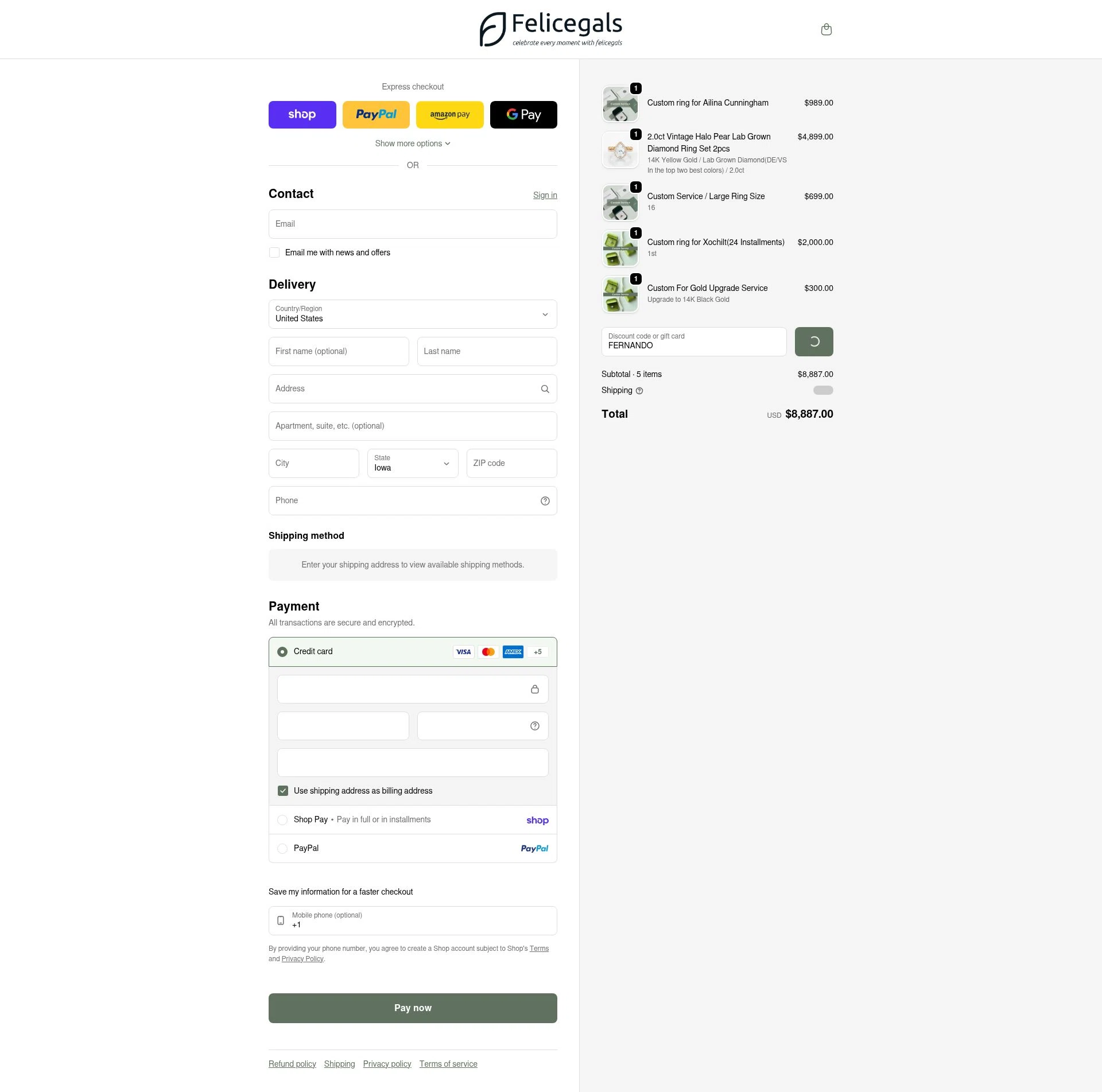
Task: Click the Felicegals logo
Action: coord(550,29)
